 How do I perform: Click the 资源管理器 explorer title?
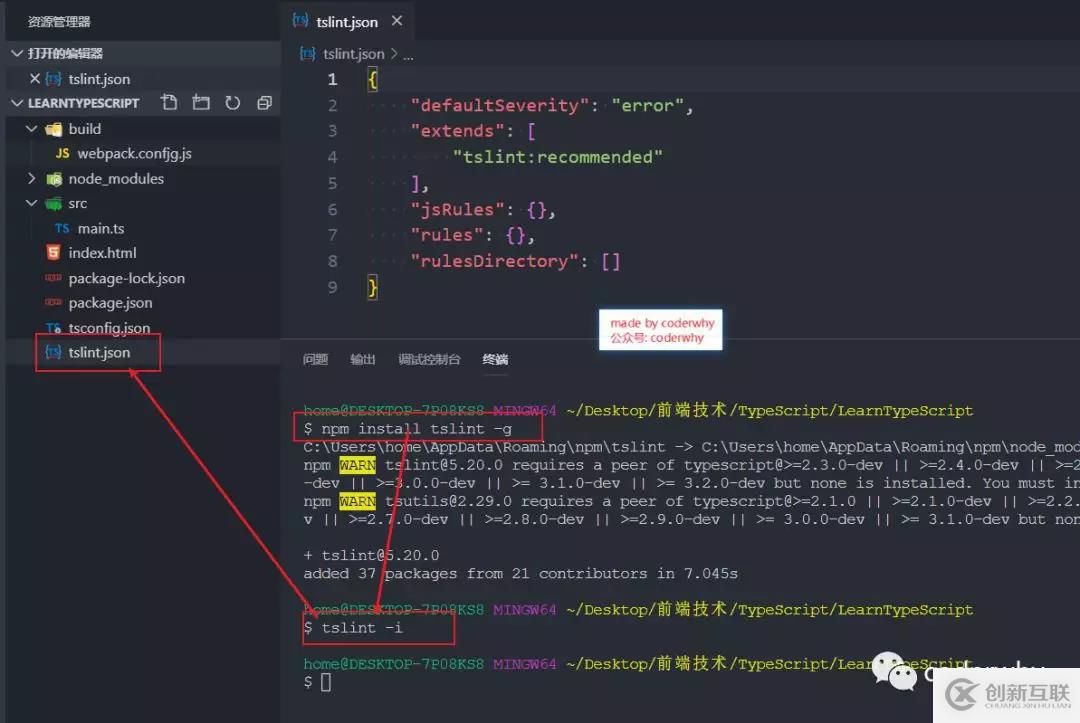pos(59,22)
